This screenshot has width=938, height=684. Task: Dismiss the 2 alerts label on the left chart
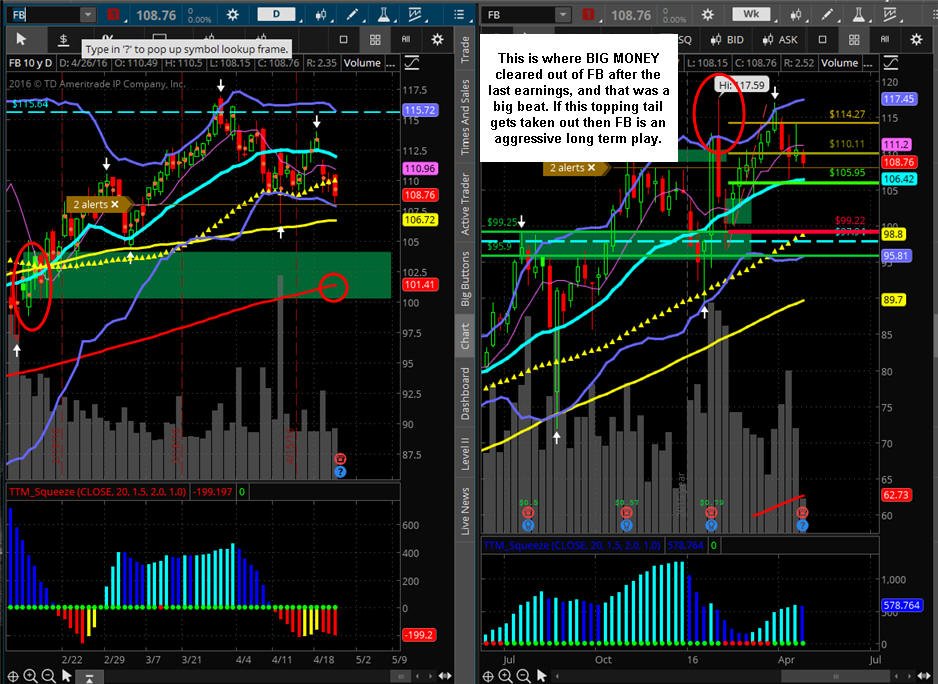115,204
